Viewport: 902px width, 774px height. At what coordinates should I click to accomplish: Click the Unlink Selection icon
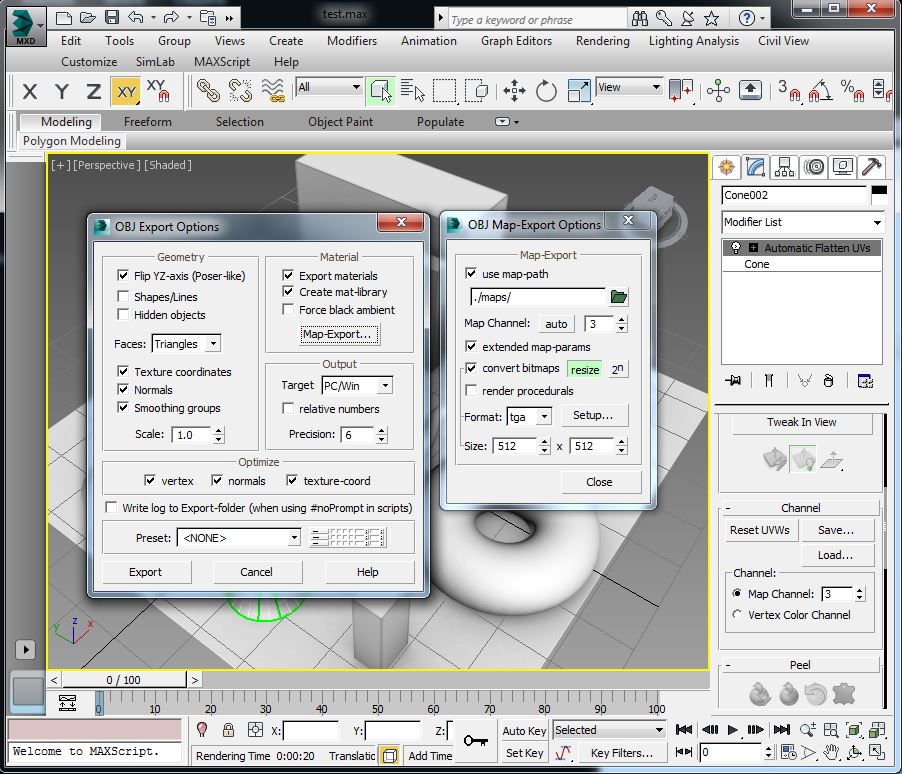point(240,90)
